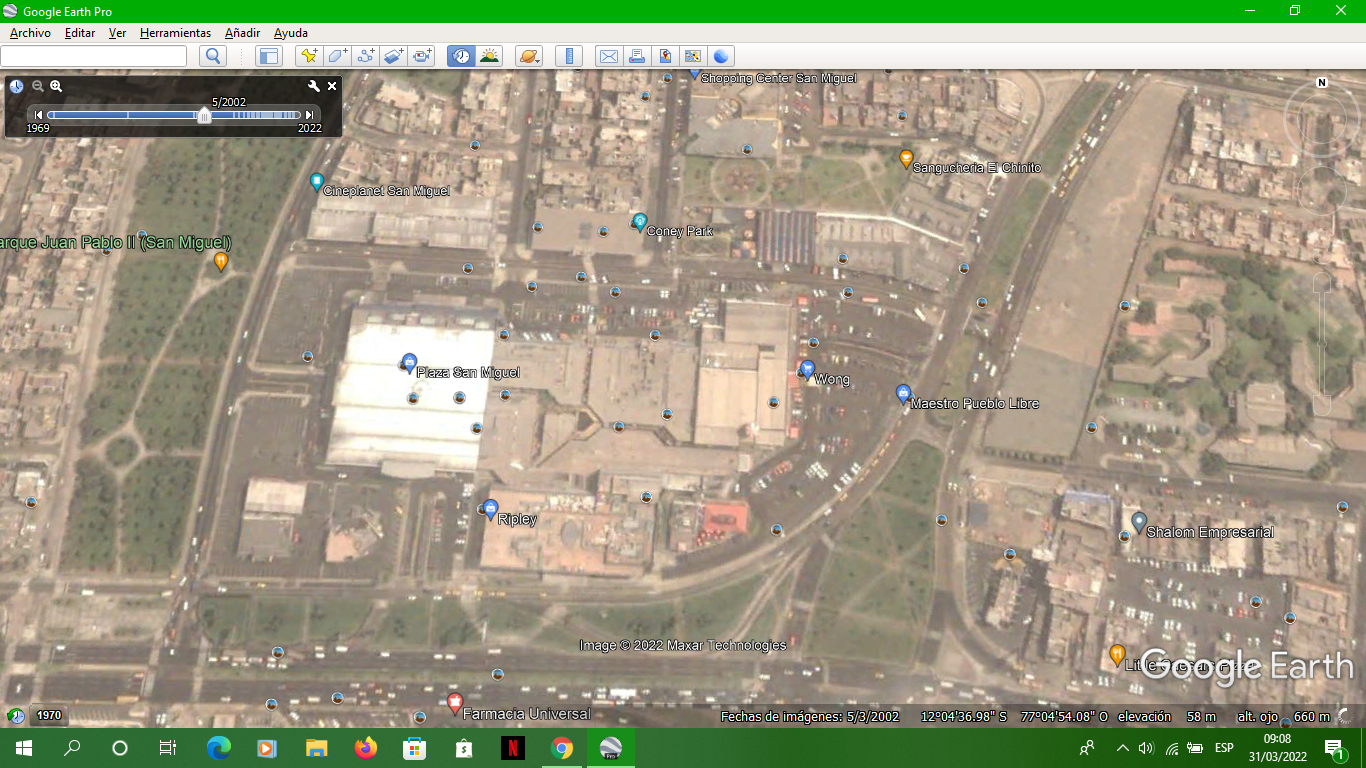Image resolution: width=1366 pixels, height=768 pixels.
Task: Click the Farmacia Universal placemark
Action: 455,704
